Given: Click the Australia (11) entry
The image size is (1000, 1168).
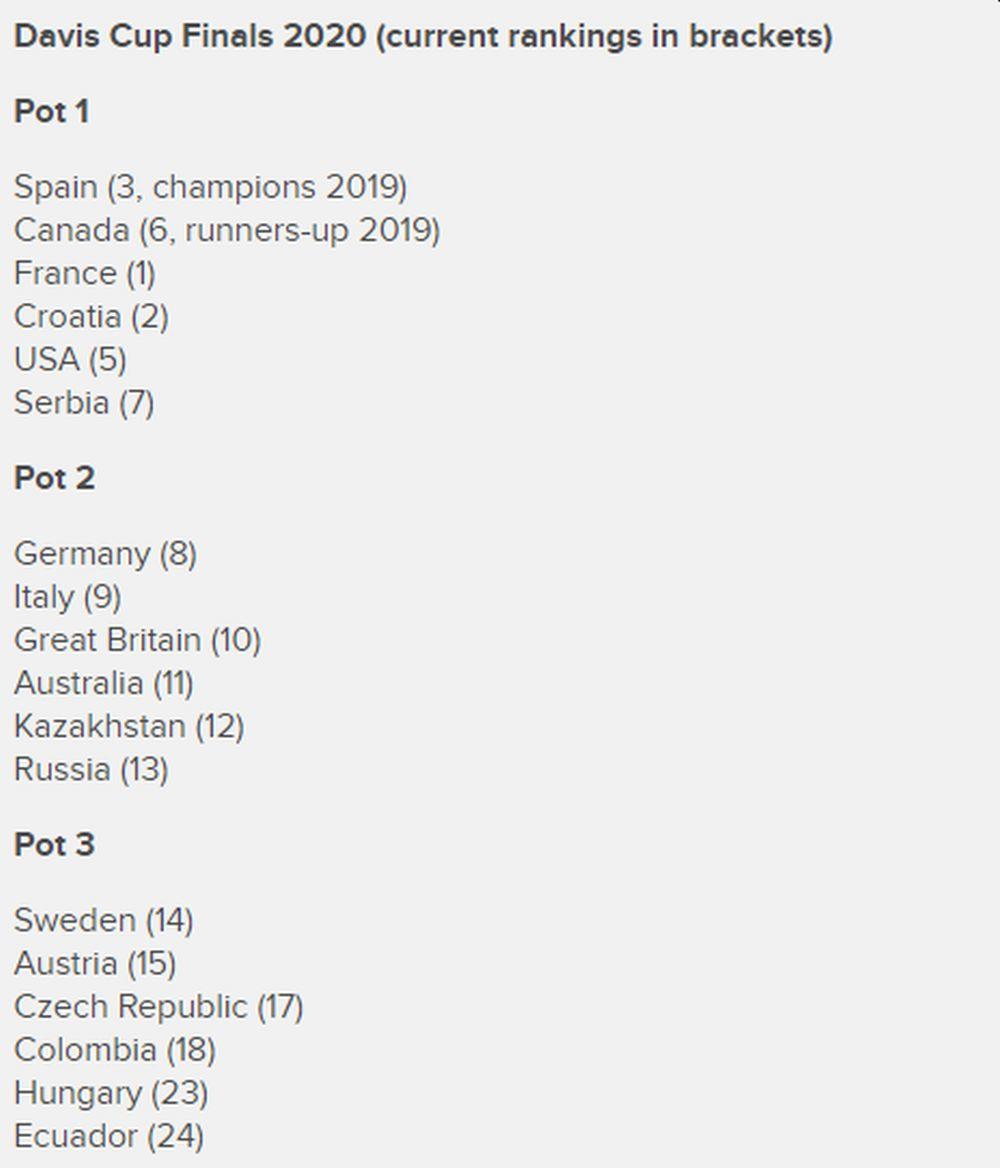Looking at the screenshot, I should click(103, 682).
